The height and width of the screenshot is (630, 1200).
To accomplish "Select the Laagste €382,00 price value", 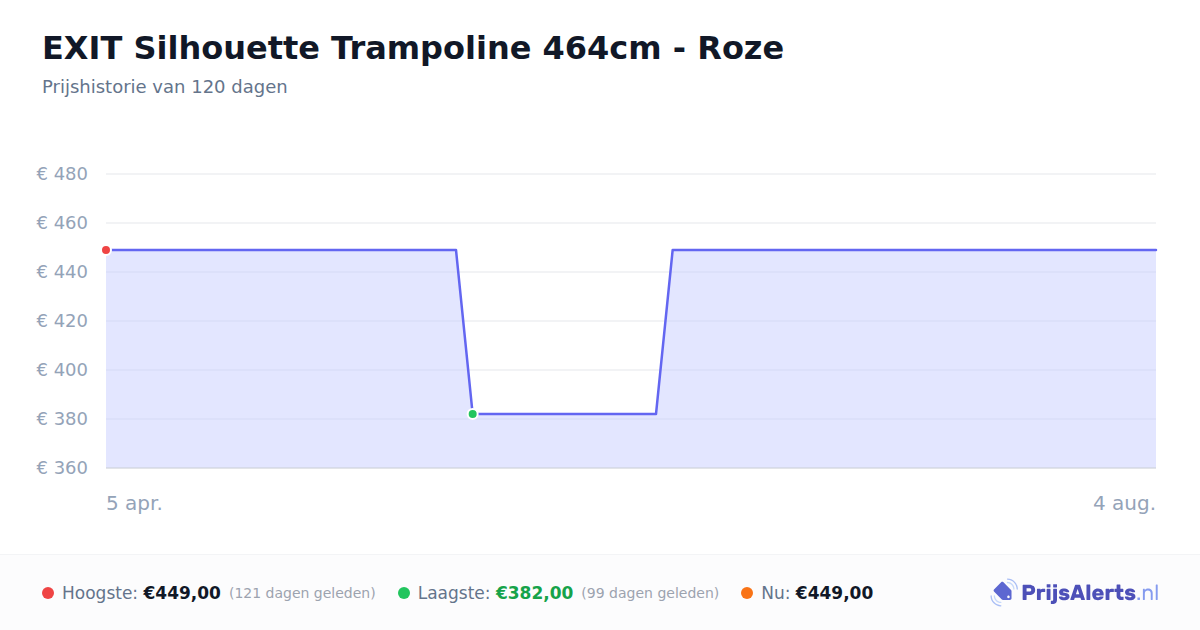I will pos(534,593).
